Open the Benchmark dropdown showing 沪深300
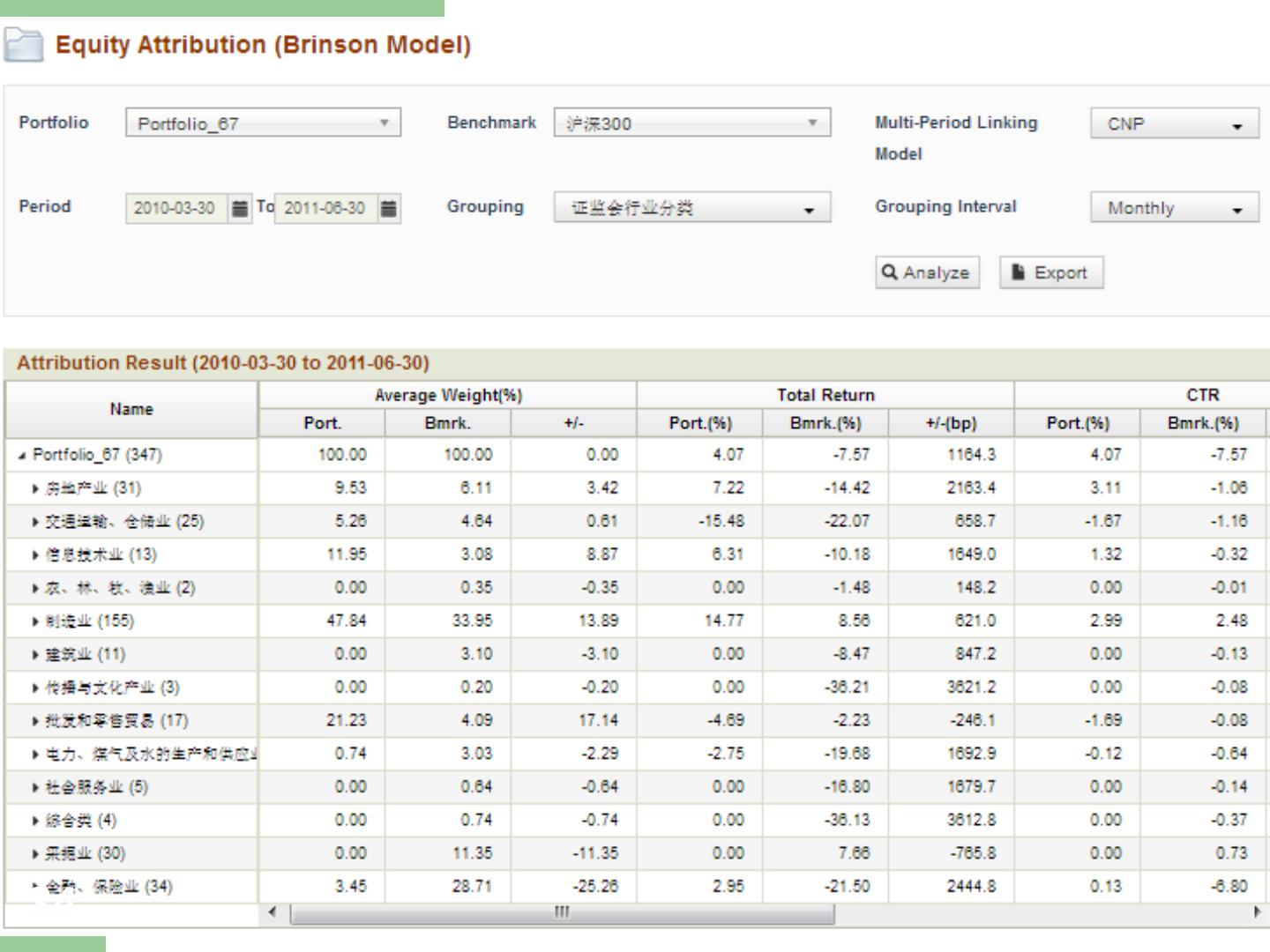 point(691,123)
